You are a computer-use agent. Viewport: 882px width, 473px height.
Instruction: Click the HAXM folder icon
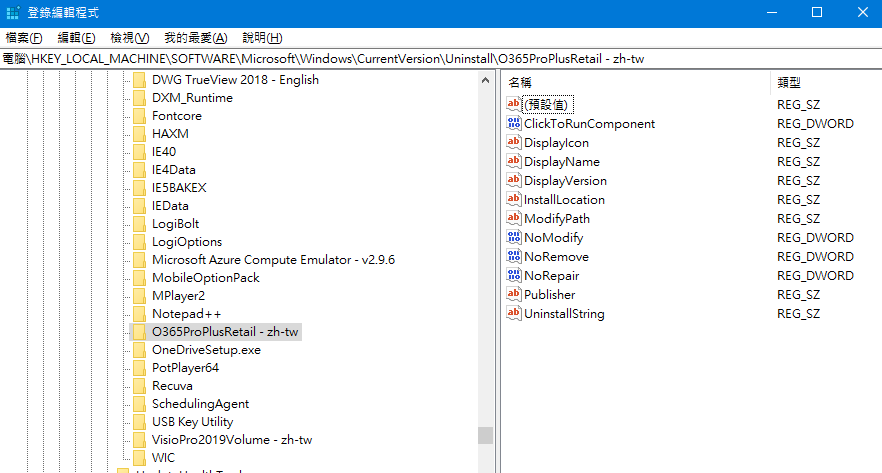139,134
